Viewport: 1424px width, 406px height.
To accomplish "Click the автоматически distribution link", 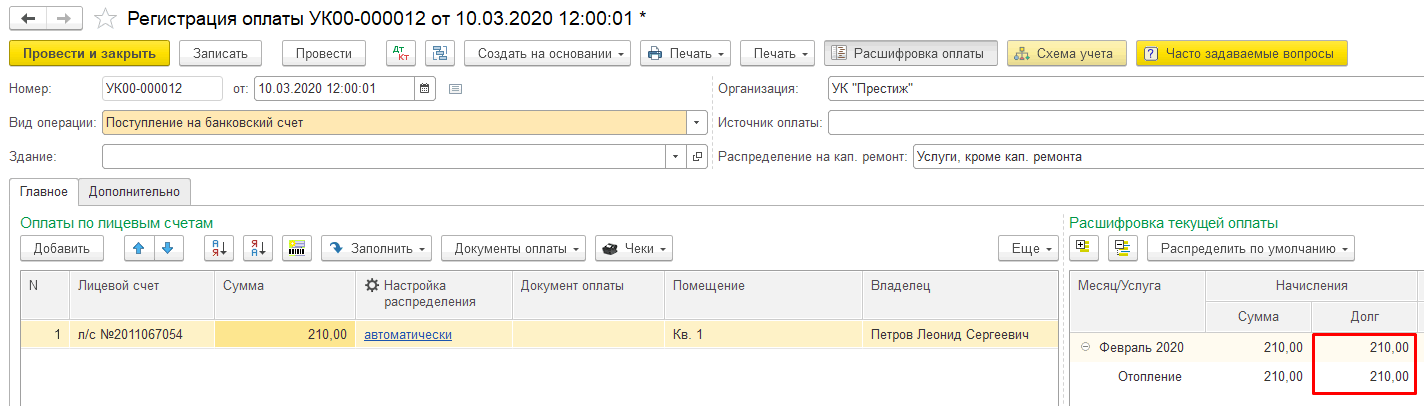I will point(408,334).
